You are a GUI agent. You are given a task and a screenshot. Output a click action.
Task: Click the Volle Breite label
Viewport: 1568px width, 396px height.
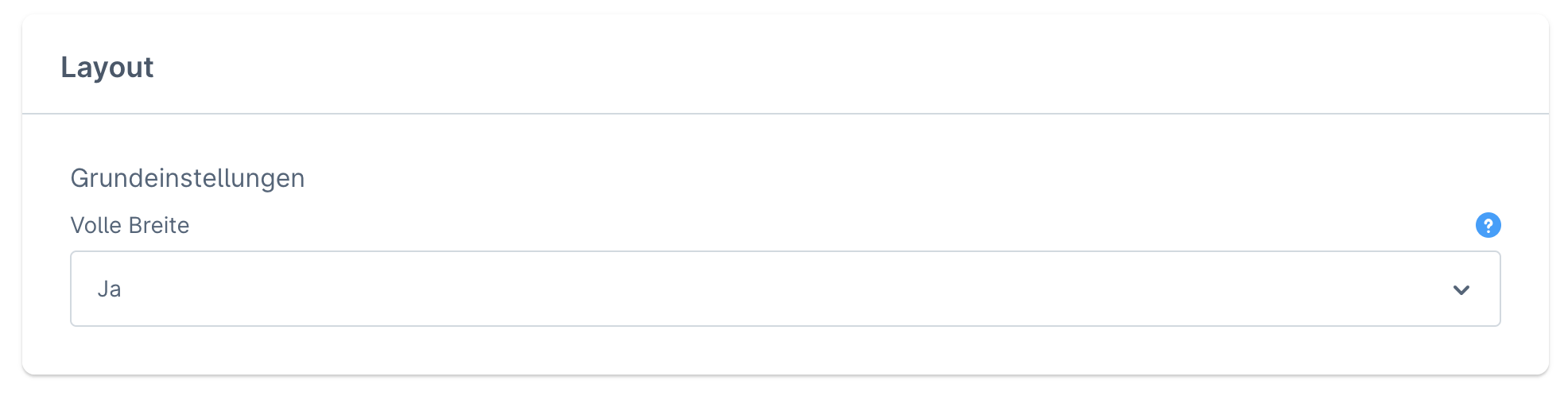point(130,226)
